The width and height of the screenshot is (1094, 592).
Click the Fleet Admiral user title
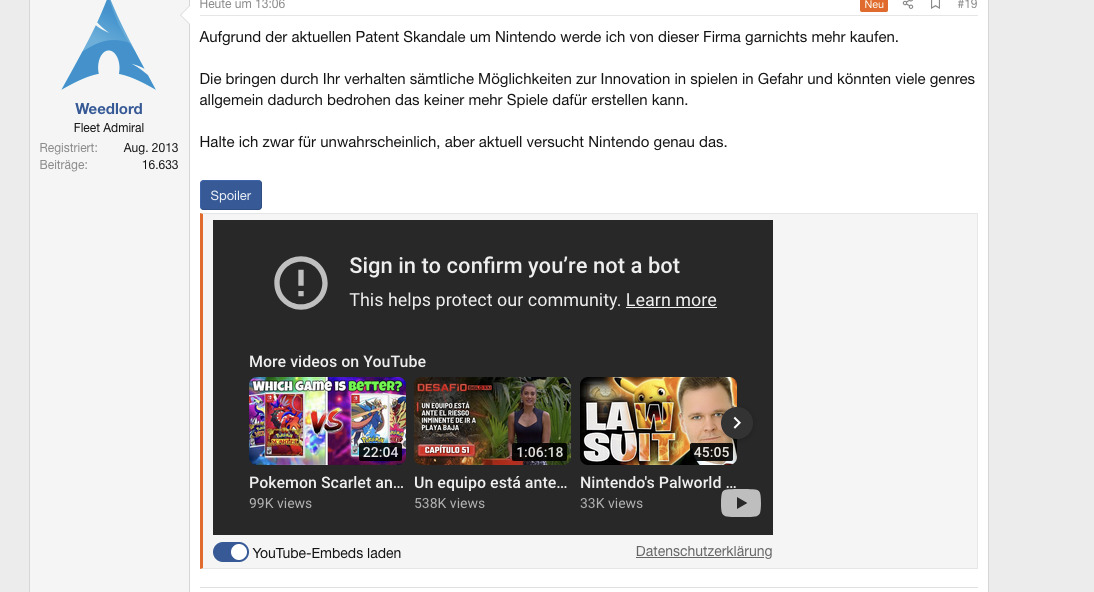[x=109, y=128]
